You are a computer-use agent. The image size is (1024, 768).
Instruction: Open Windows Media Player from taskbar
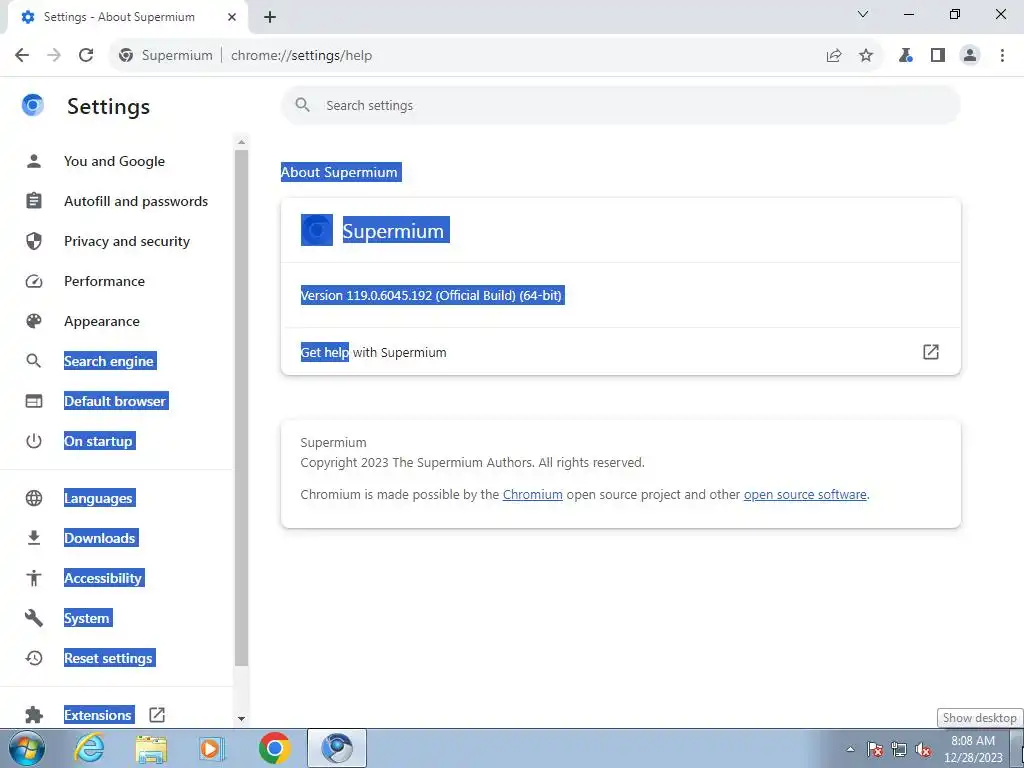pos(212,748)
